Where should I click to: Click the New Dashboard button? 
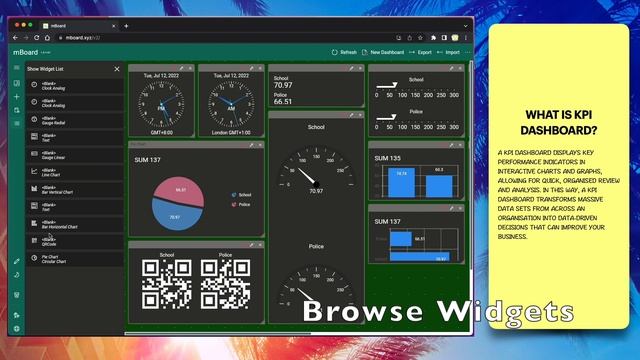pyautogui.click(x=383, y=52)
